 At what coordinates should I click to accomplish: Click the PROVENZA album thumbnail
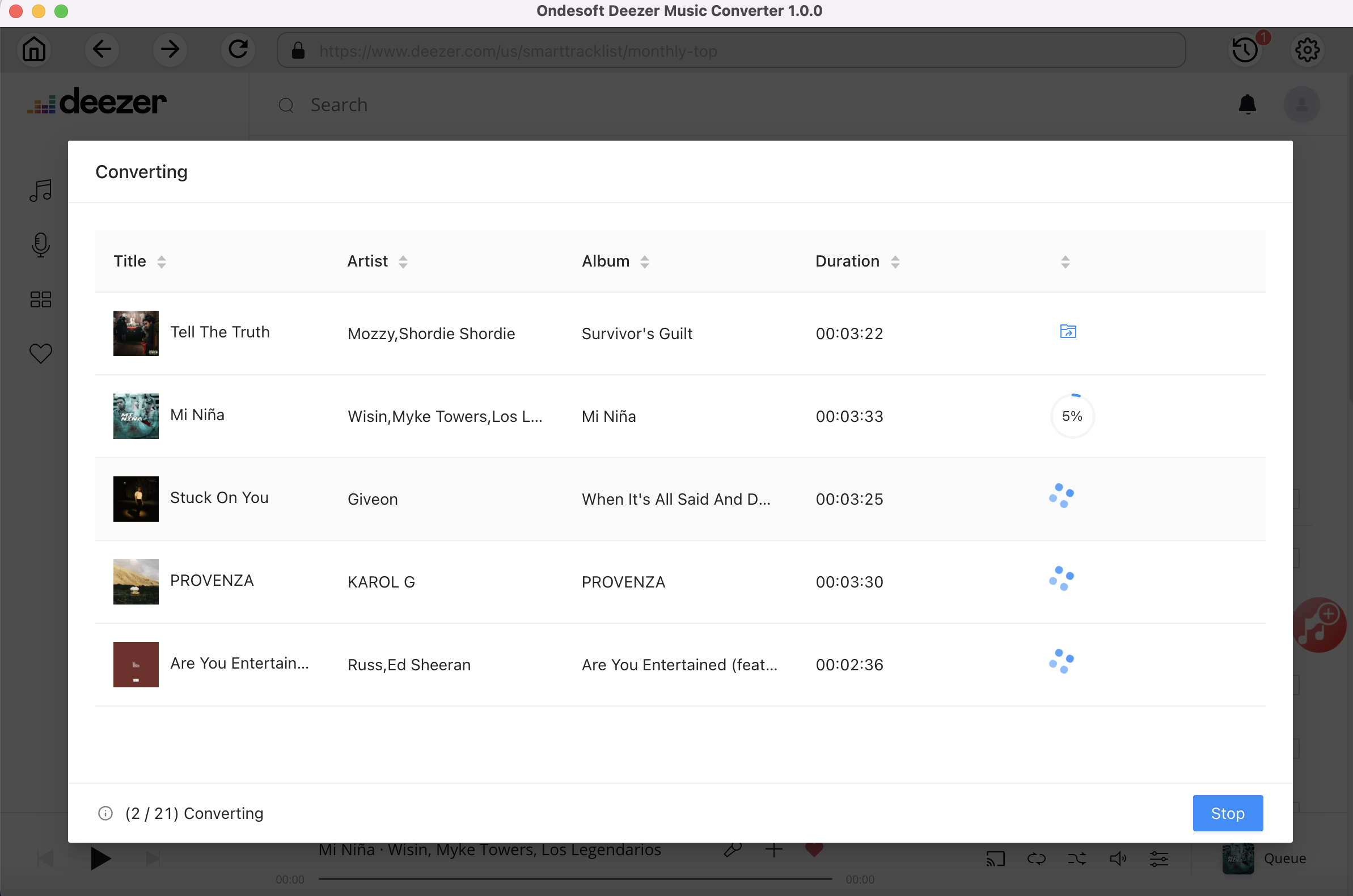[135, 581]
